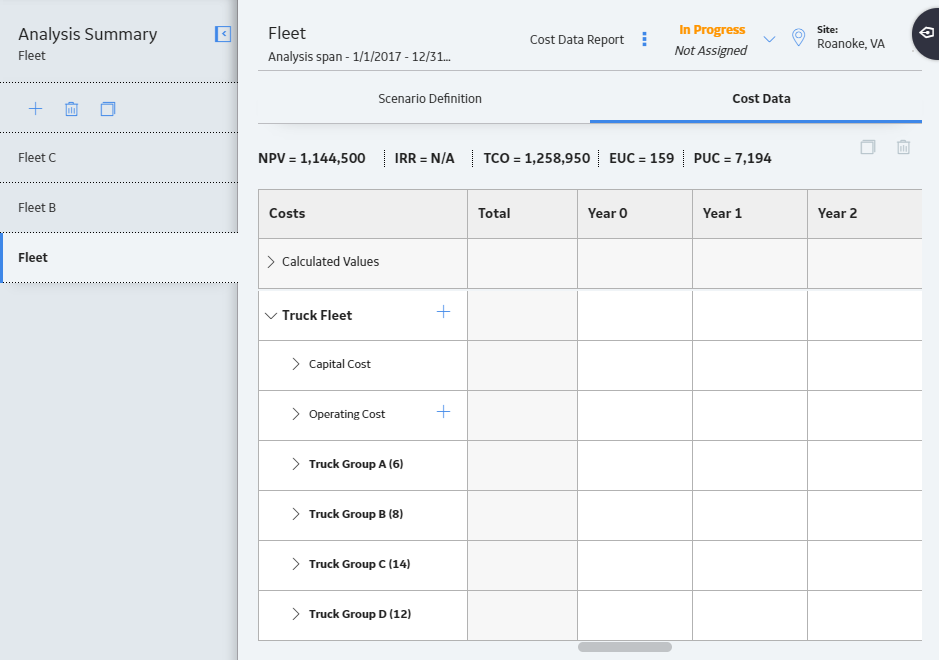The height and width of the screenshot is (660, 939).
Task: Expand the Calculated Values row
Action: click(271, 262)
